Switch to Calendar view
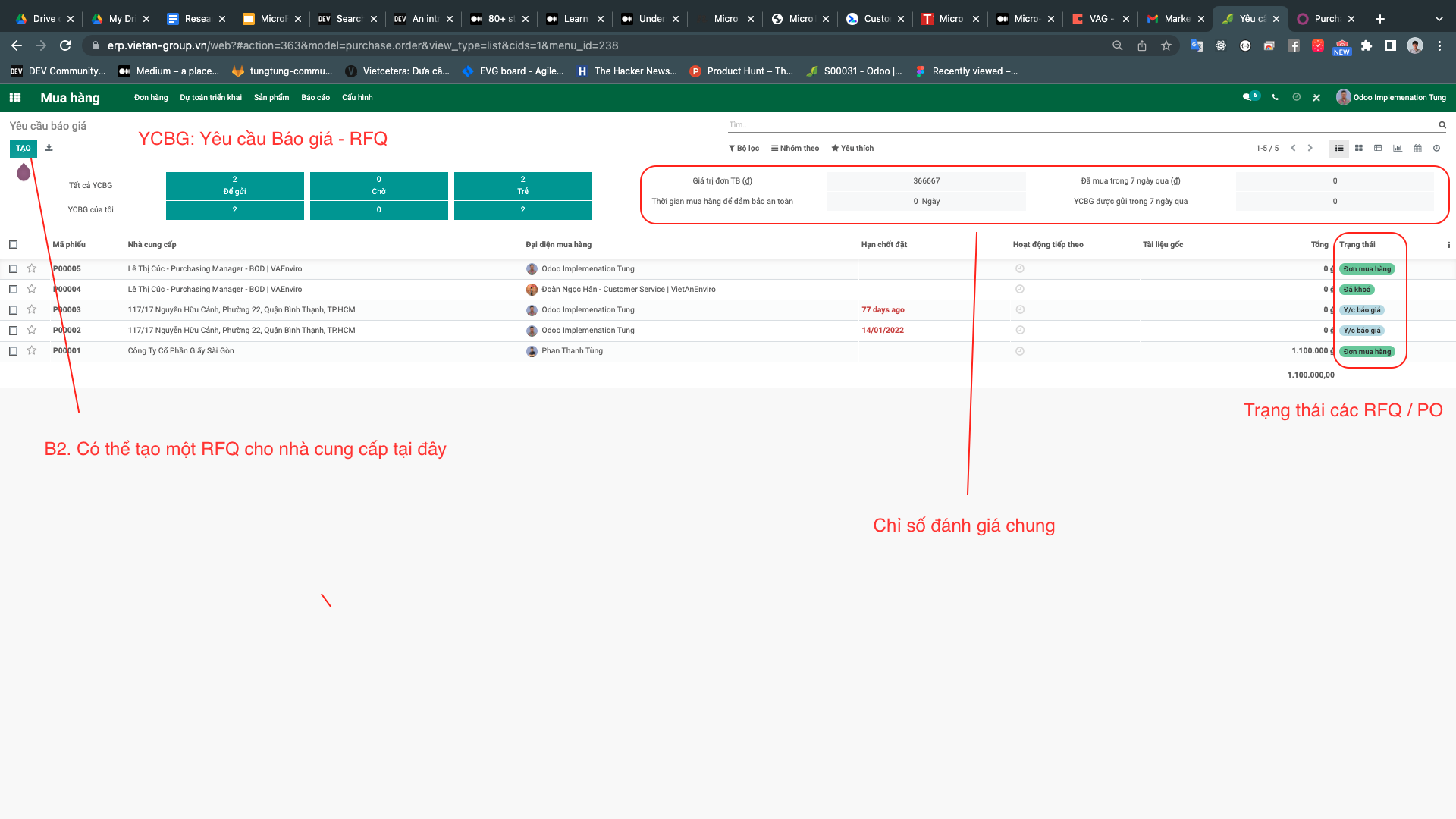 (1417, 149)
